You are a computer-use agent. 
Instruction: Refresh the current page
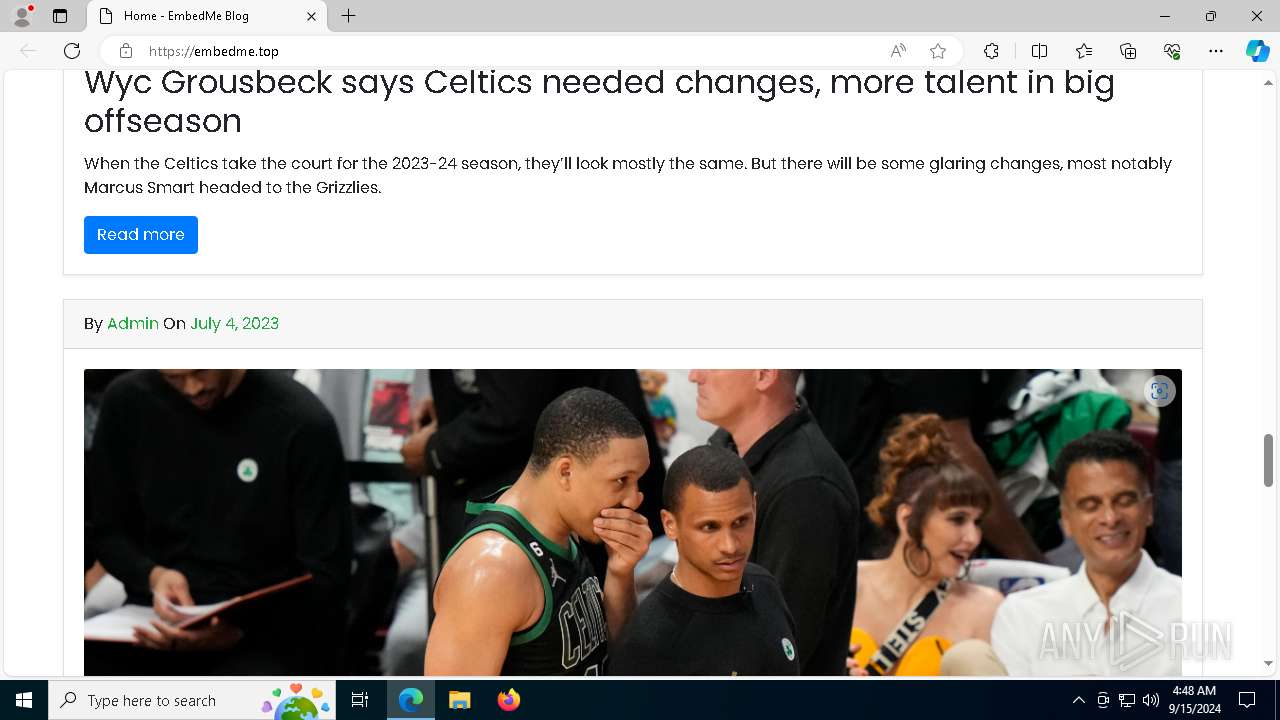(72, 51)
